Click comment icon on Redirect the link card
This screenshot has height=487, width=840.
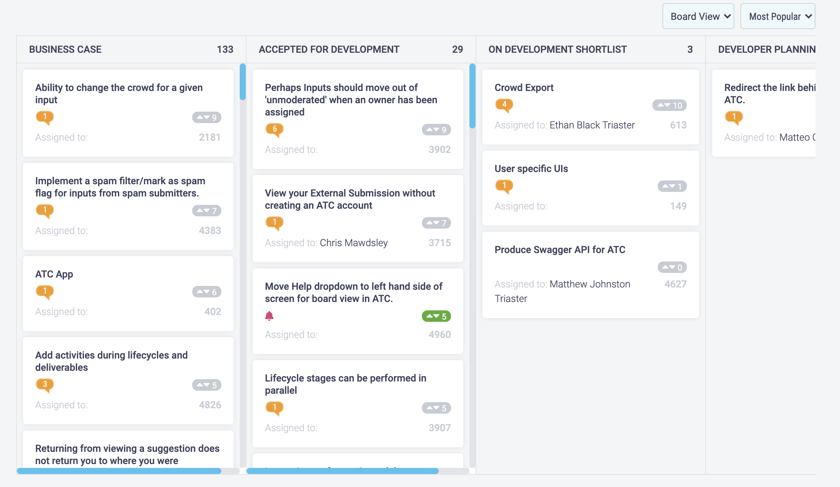coord(733,117)
